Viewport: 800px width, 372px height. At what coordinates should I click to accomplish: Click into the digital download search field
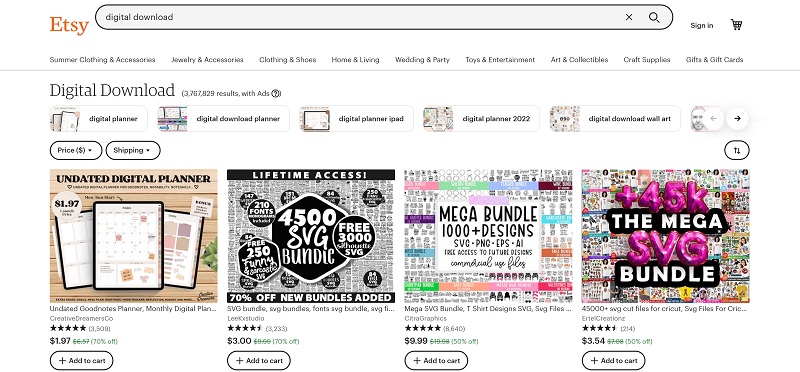point(357,17)
